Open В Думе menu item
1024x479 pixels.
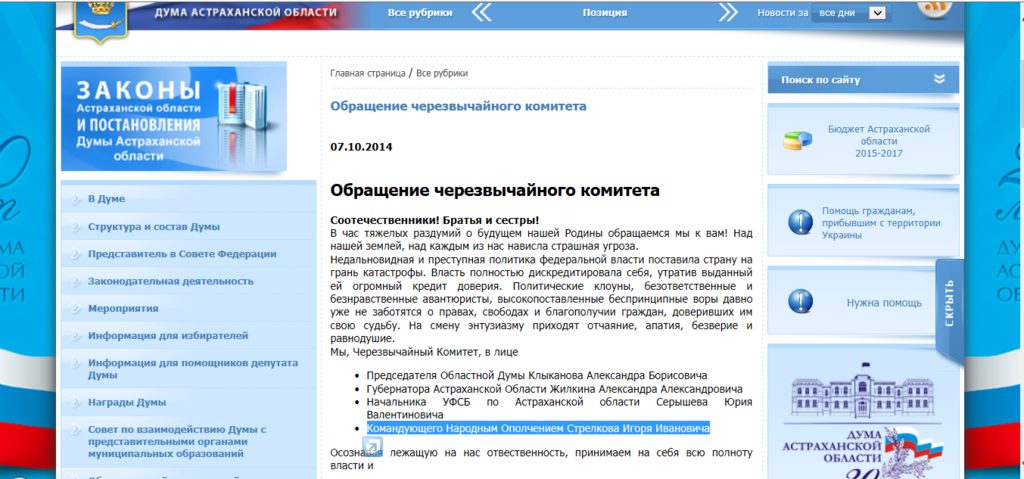(106, 199)
